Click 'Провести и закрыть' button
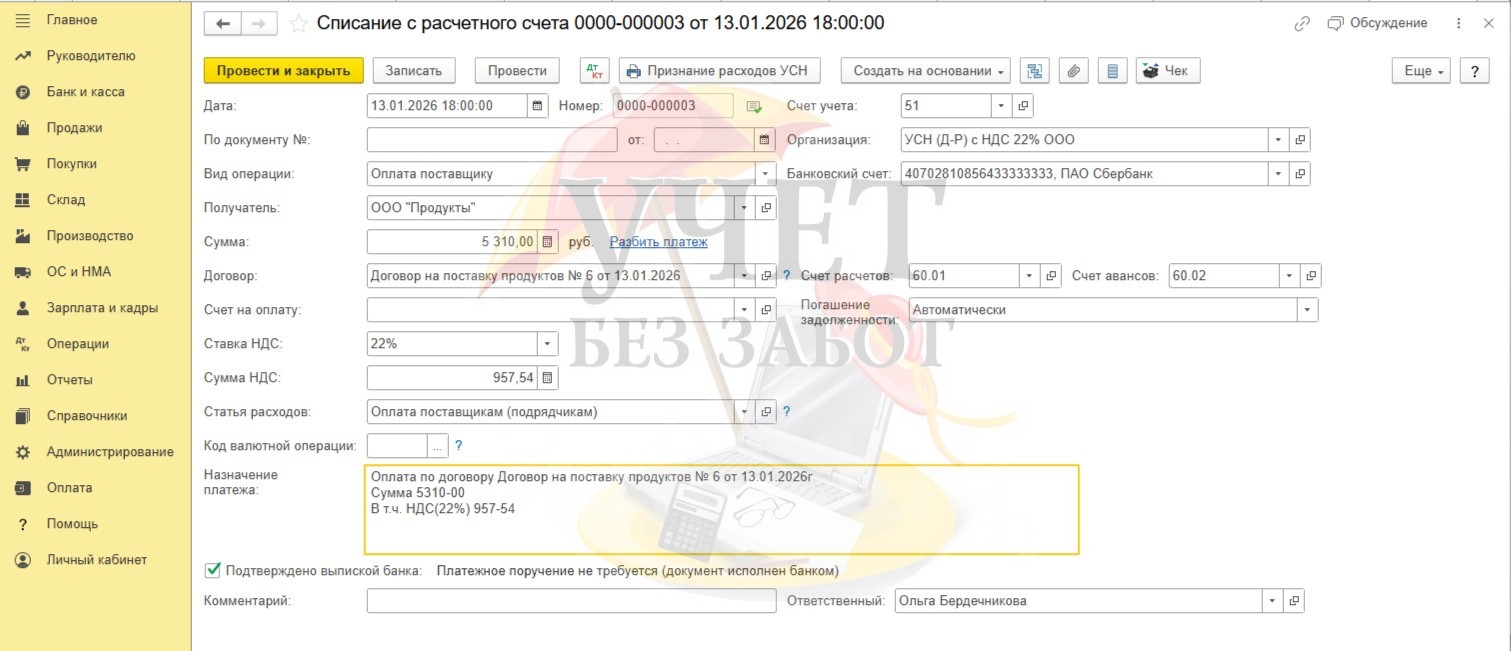Viewport: 1511px width, 651px height. pos(283,71)
